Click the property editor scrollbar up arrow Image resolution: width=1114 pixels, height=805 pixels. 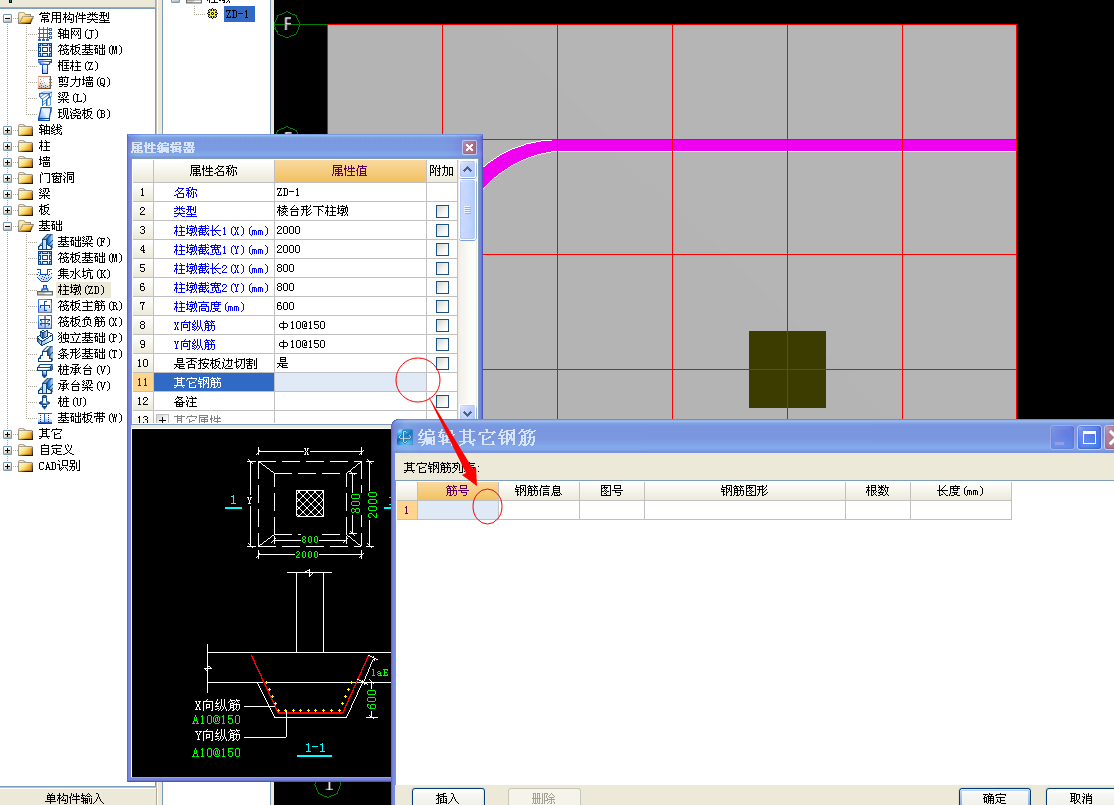pos(467,169)
